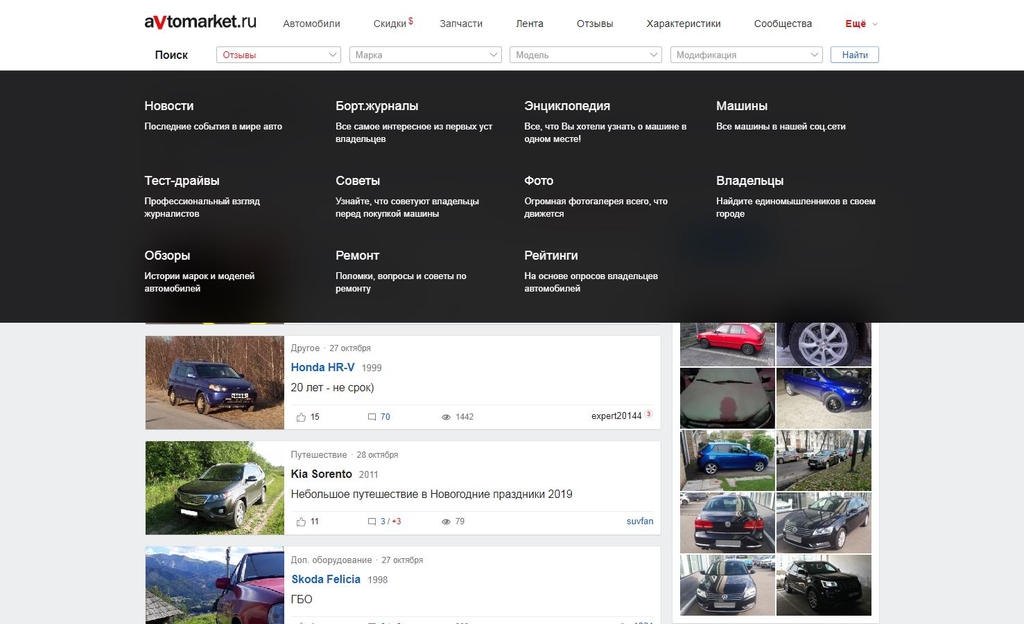The width and height of the screenshot is (1024, 624).
Task: Open the red hatchback photo in the gallery
Action: [x=728, y=344]
